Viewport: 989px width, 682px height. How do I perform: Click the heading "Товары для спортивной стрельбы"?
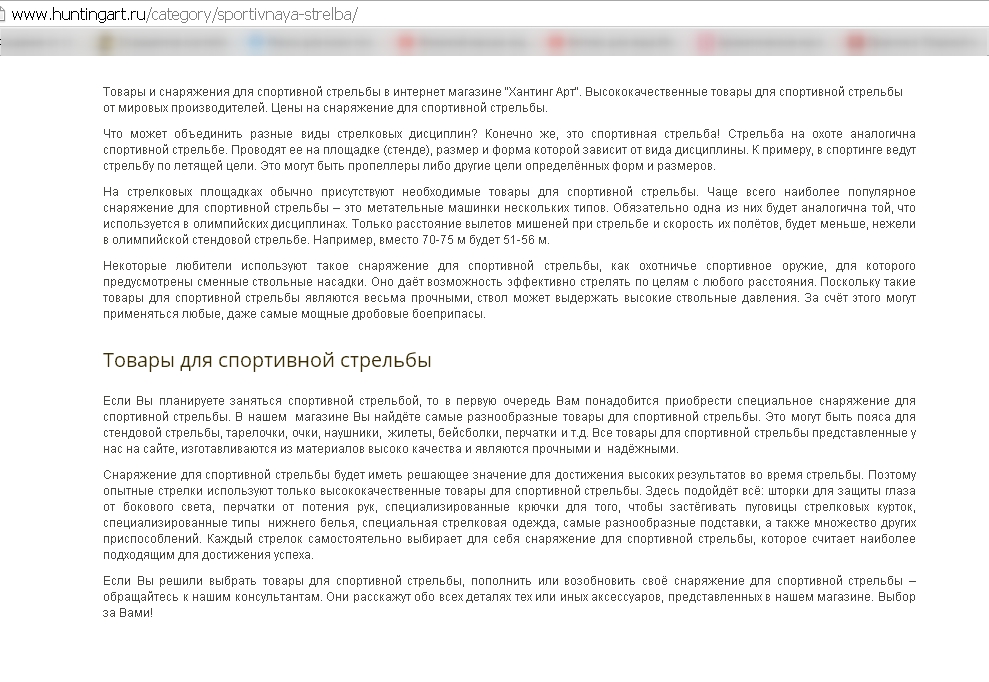(x=267, y=360)
